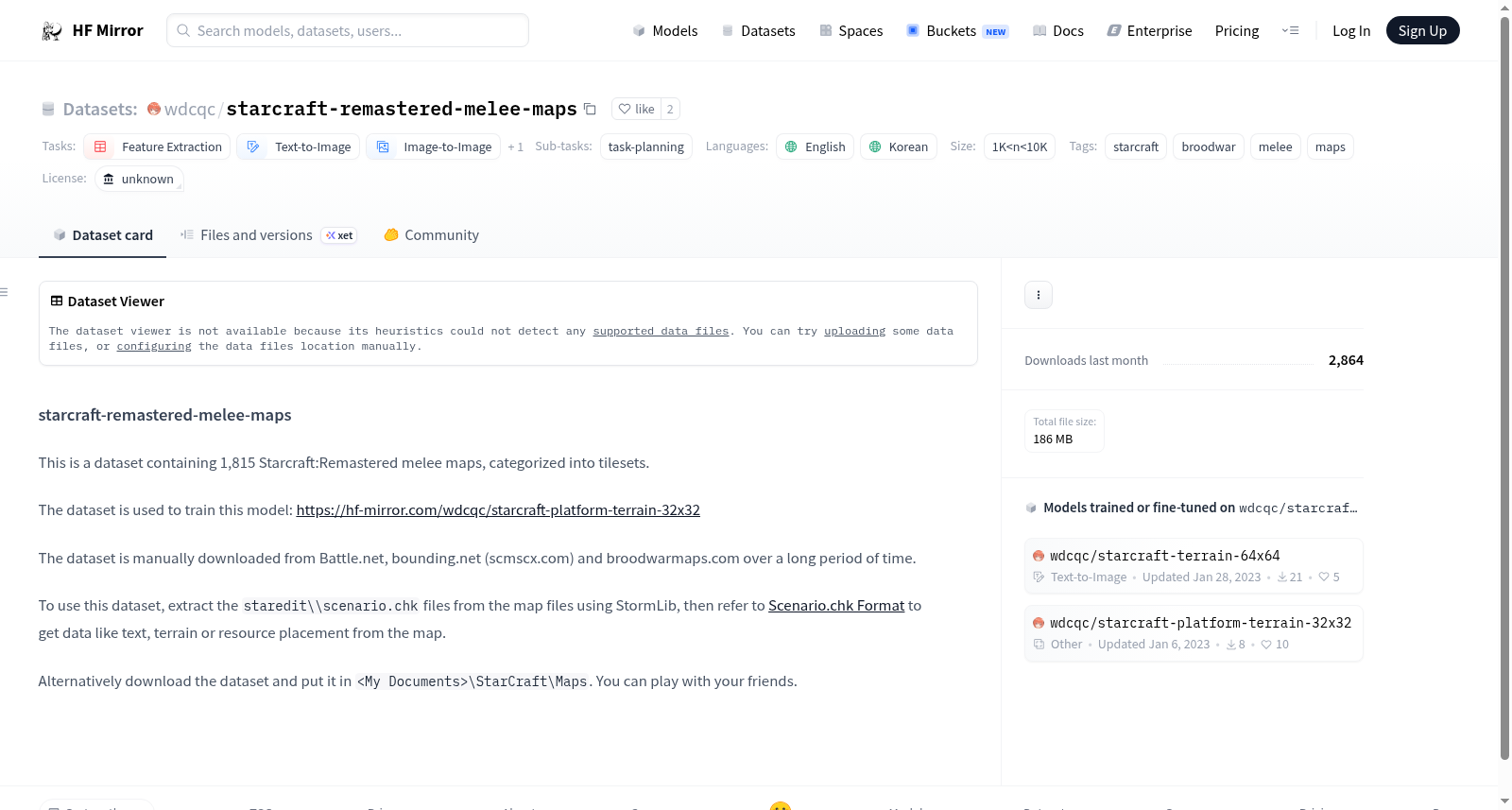
Task: Open Buckets in the top navigation
Action: click(x=957, y=31)
